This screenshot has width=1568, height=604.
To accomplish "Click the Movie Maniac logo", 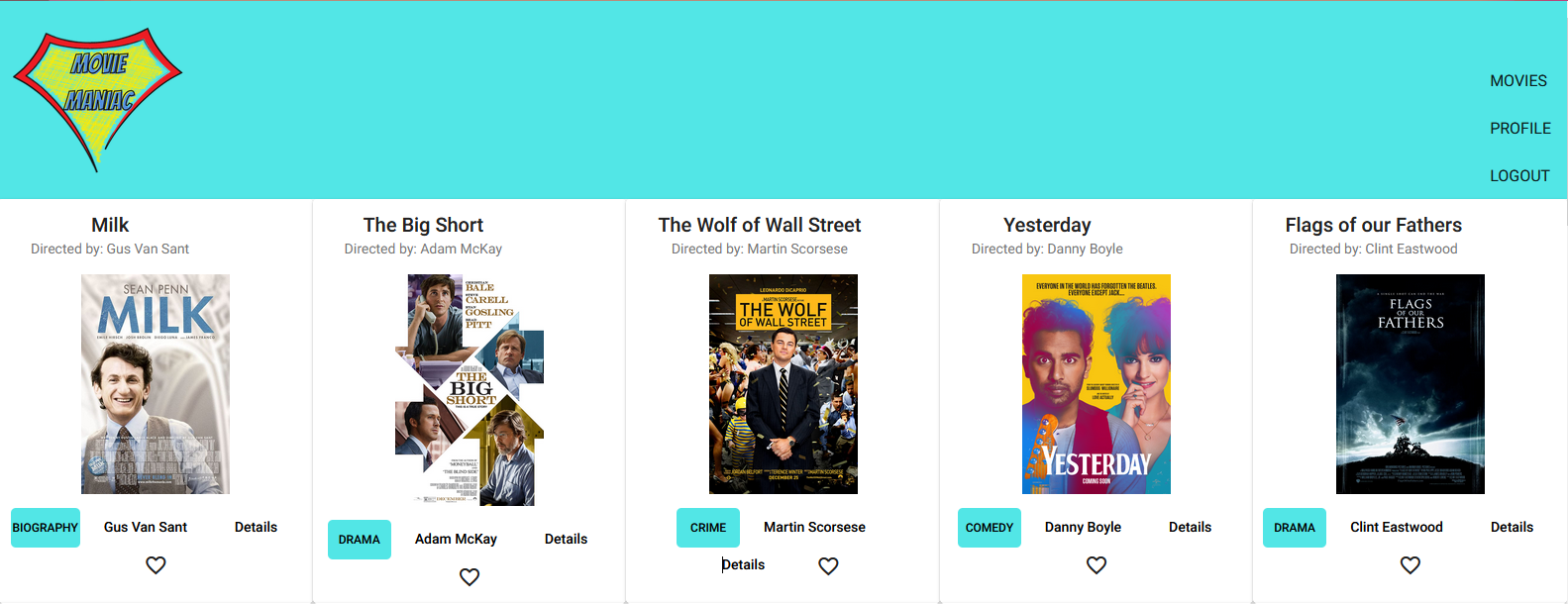I will click(x=97, y=100).
